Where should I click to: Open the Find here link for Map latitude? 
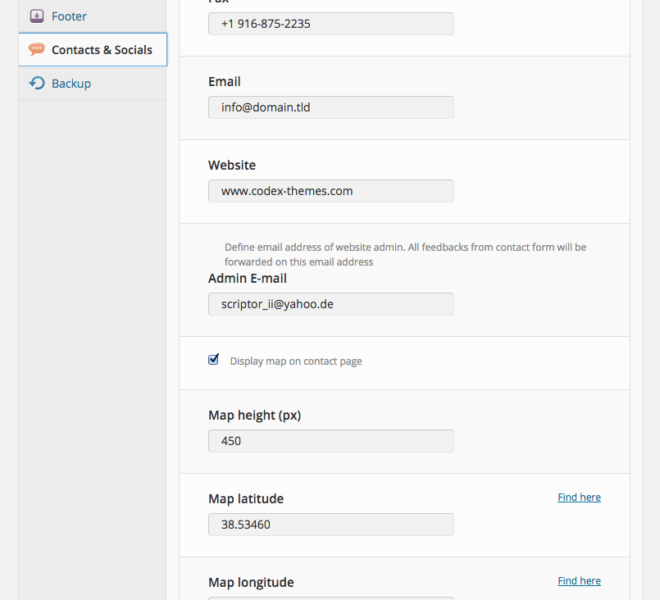pyautogui.click(x=579, y=497)
